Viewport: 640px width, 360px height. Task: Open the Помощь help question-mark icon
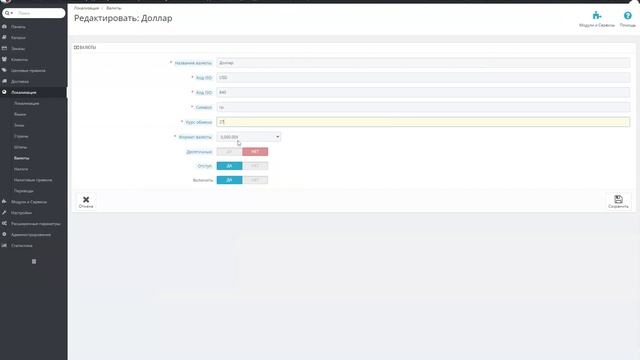pyautogui.click(x=628, y=16)
